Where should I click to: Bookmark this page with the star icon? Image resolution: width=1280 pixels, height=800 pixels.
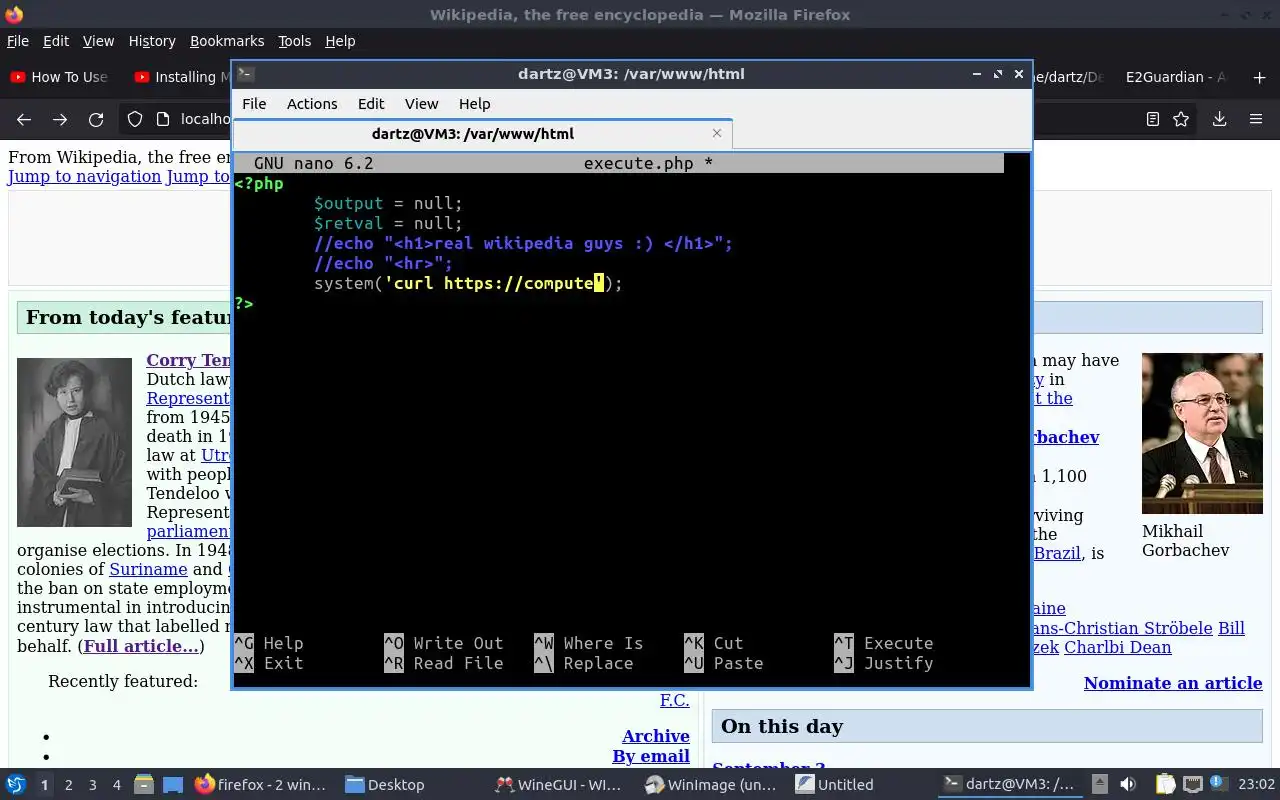pos(1181,119)
